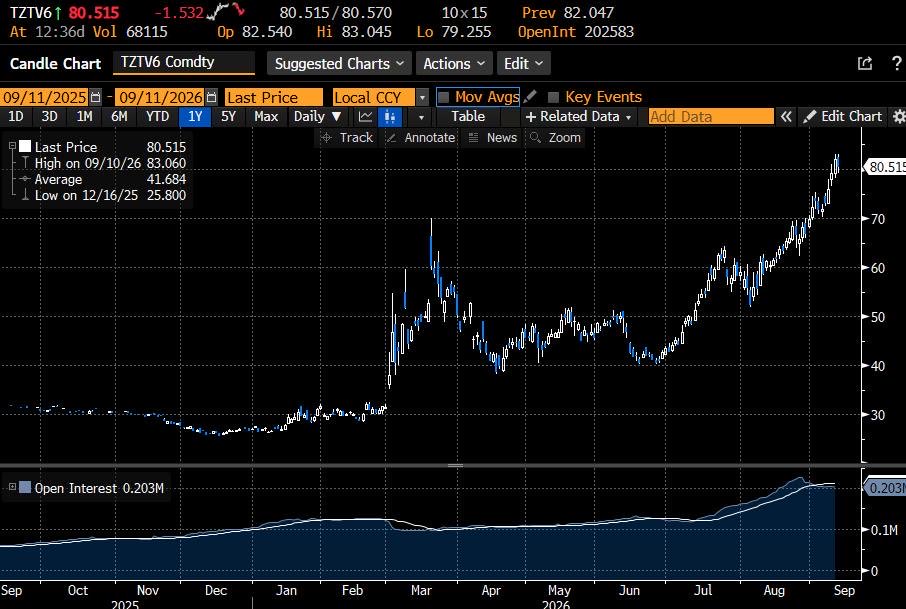This screenshot has width=906, height=609.
Task: Click Hi 83.045 in header
Action: pyautogui.click(x=354, y=31)
